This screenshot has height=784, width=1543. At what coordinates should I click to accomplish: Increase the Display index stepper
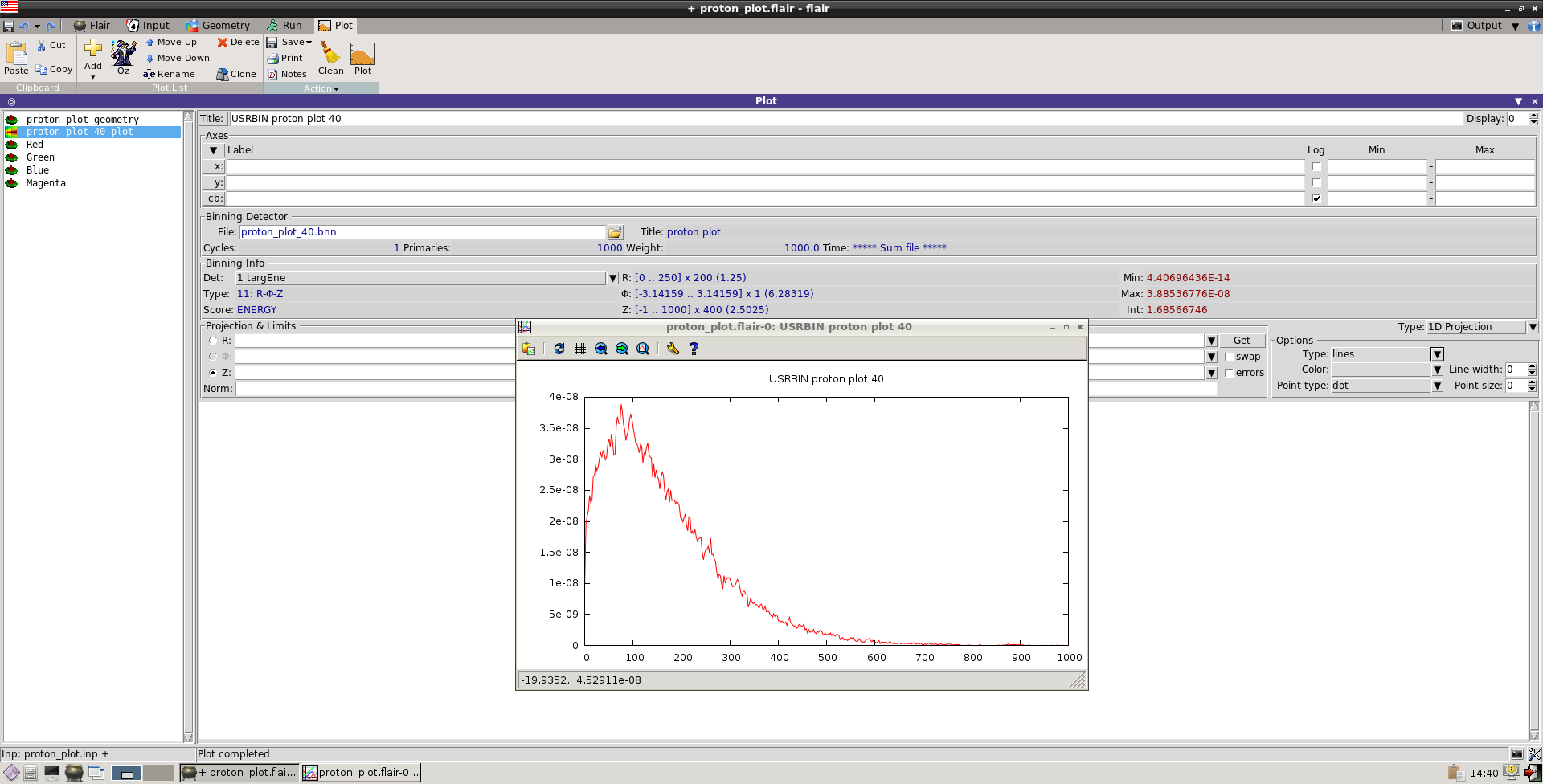[1533, 116]
